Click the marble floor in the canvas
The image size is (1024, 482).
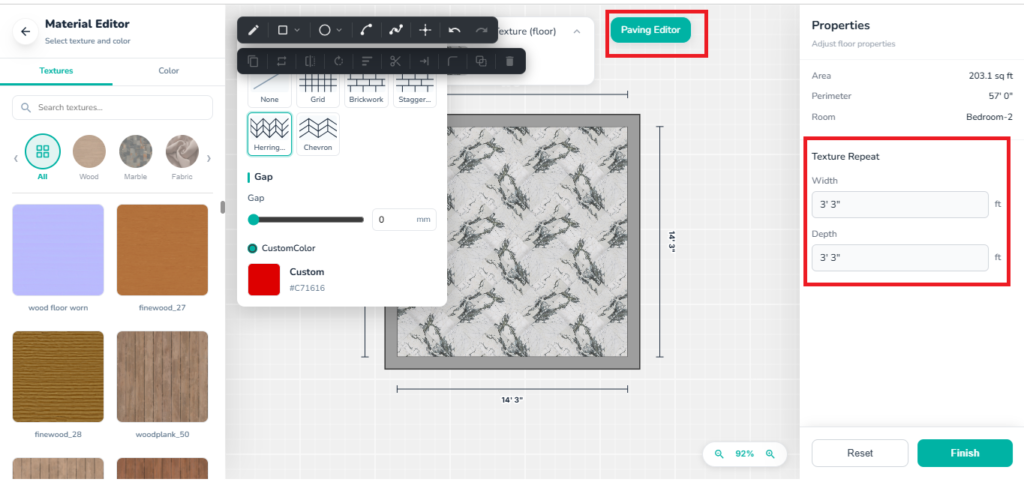click(x=512, y=242)
